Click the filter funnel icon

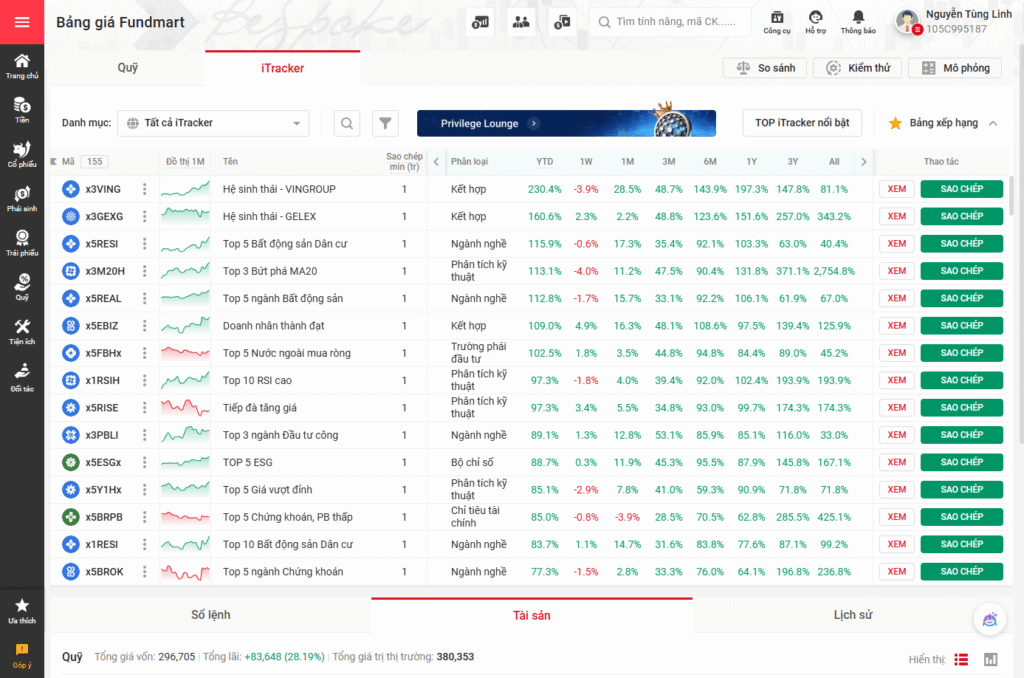click(x=386, y=123)
